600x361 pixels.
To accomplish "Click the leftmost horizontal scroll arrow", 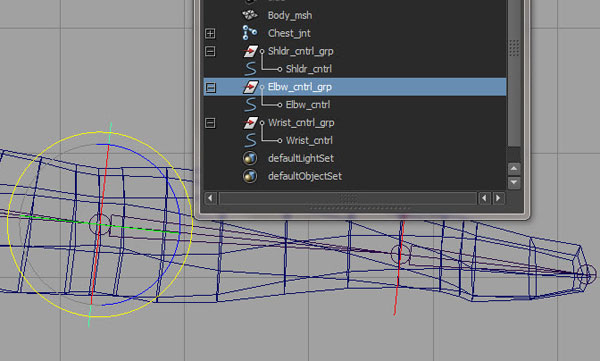I will [x=210, y=198].
